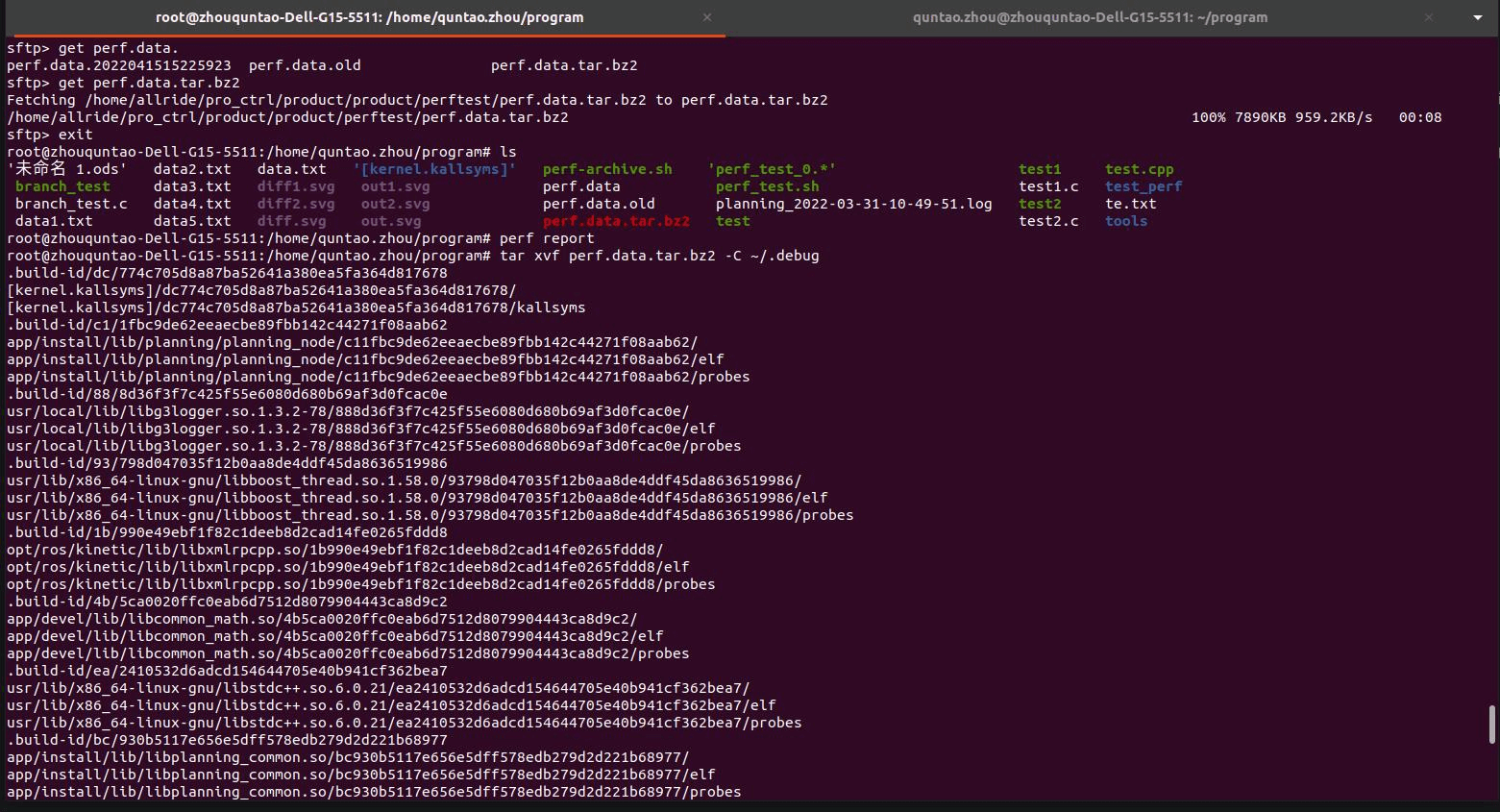The height and width of the screenshot is (812, 1500).
Task: Click the libplanning_common.so .../probes last line
Action: 374,792
